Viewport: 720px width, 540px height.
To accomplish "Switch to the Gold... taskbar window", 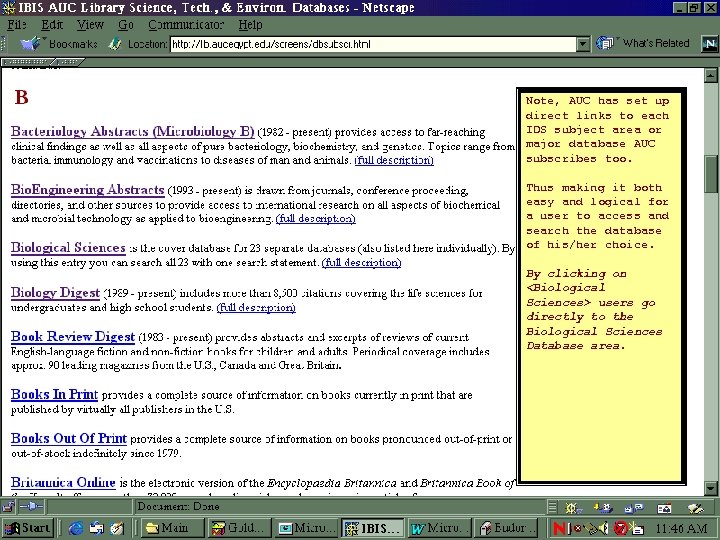I will pyautogui.click(x=239, y=528).
